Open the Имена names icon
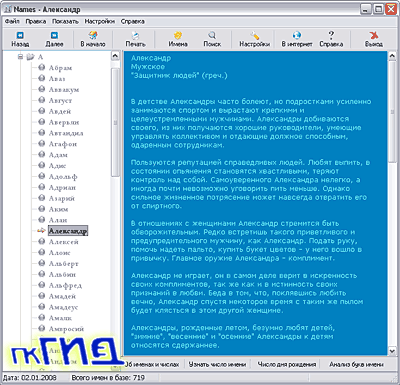 (x=178, y=35)
